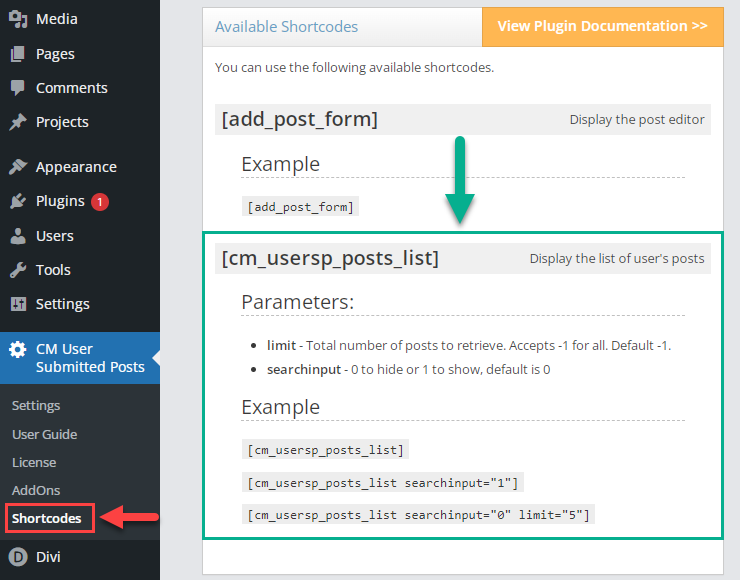Click the [cm_usersp_posts_list] example code

point(326,450)
